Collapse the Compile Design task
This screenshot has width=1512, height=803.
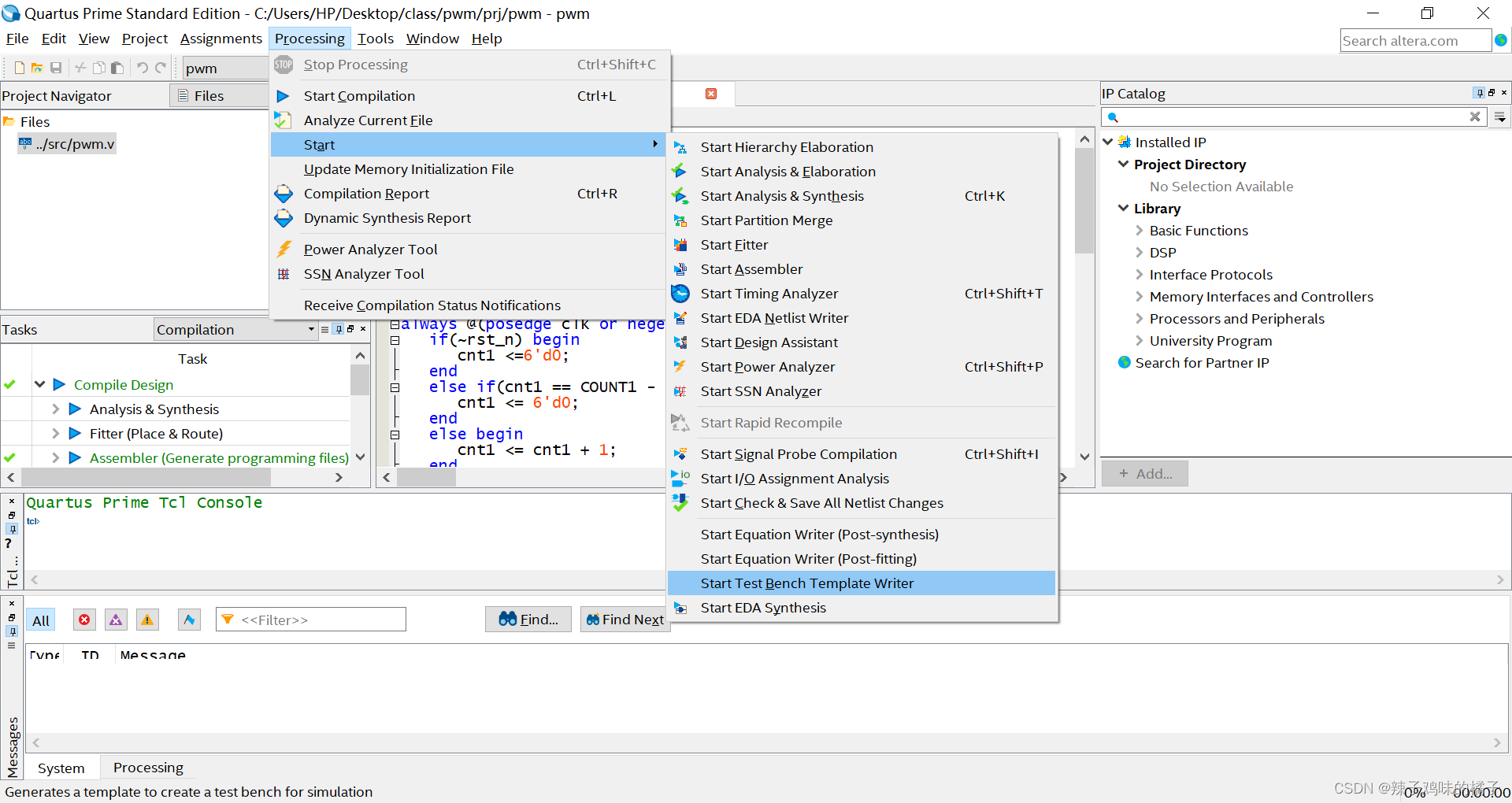(39, 384)
